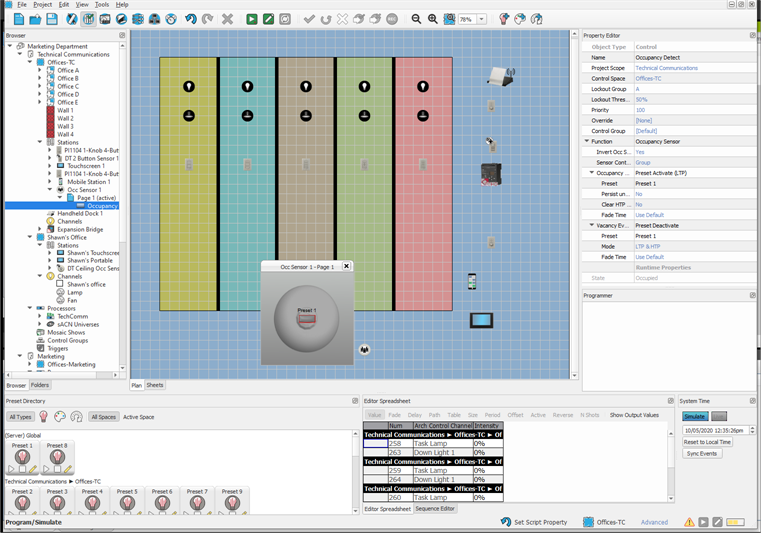The width and height of the screenshot is (761, 533).
Task: Click the Undo arrow in the toolbar
Action: [190, 19]
